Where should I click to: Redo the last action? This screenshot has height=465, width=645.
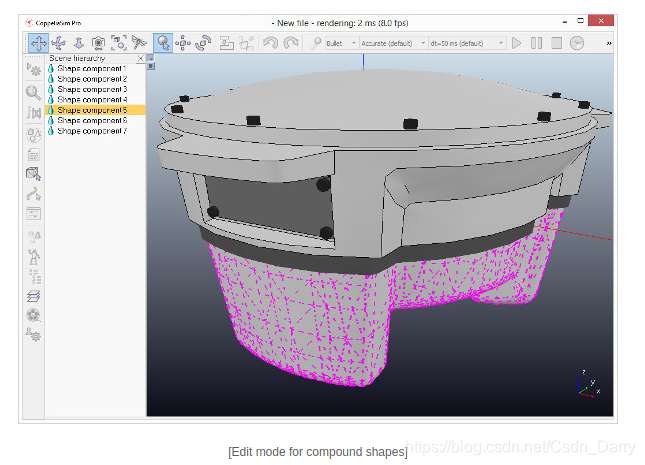[x=291, y=43]
